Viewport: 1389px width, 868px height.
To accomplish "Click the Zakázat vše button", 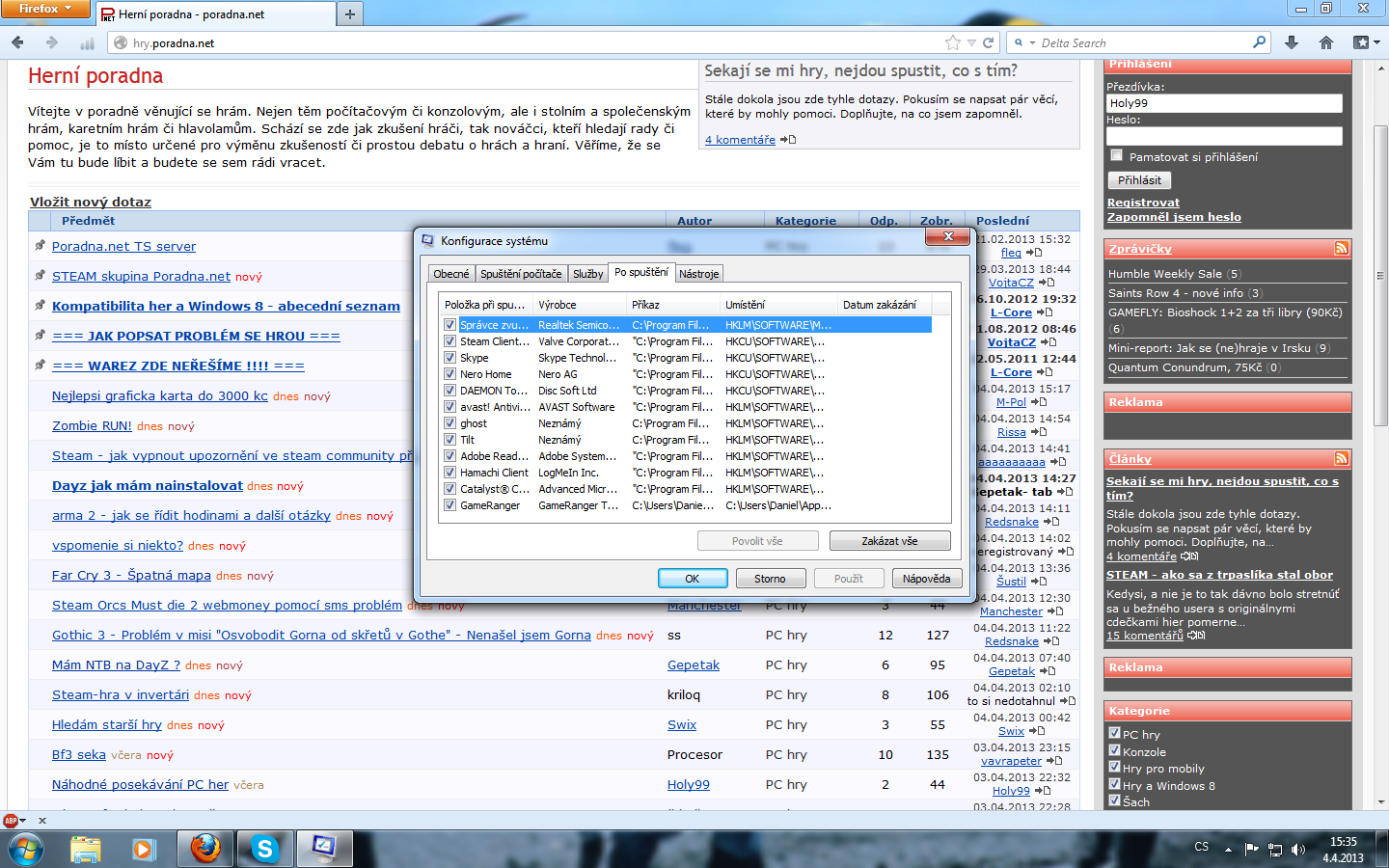I will click(889, 541).
